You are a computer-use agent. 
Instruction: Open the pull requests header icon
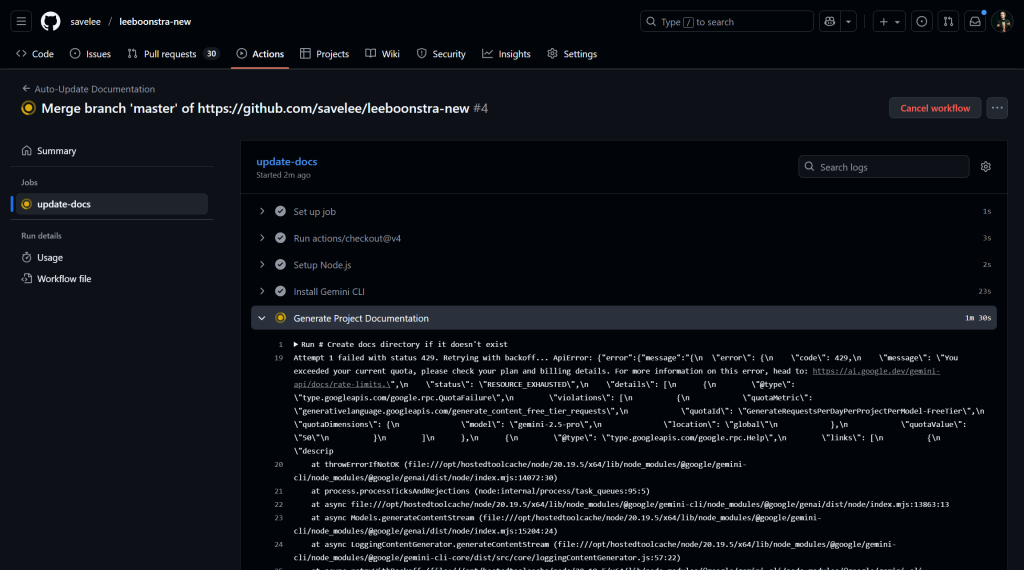(948, 22)
